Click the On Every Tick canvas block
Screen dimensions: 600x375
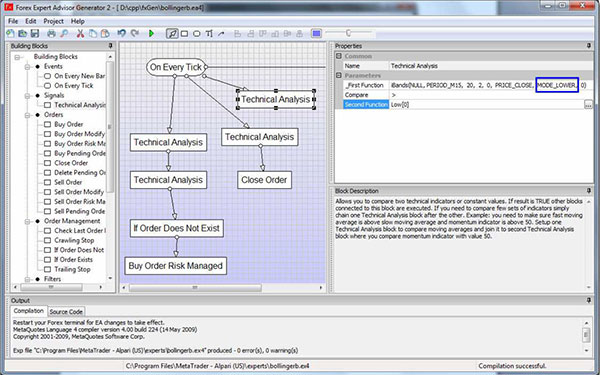click(x=176, y=67)
